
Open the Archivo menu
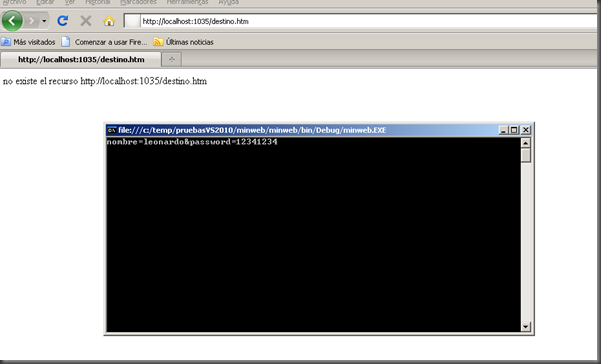click(15, 2)
